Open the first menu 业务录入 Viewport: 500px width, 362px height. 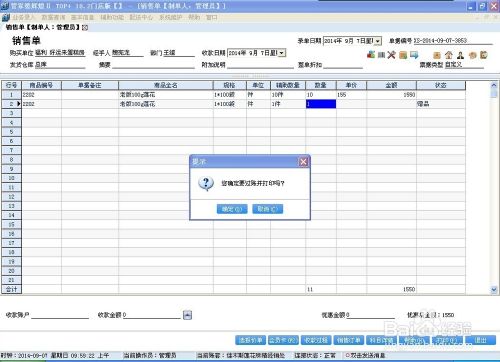(x=23, y=17)
